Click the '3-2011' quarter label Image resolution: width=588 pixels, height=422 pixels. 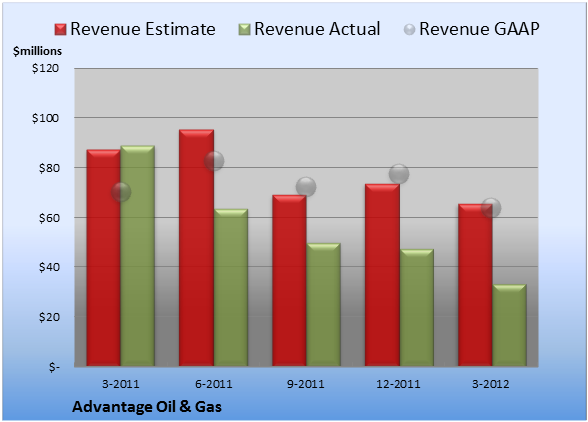[121, 384]
